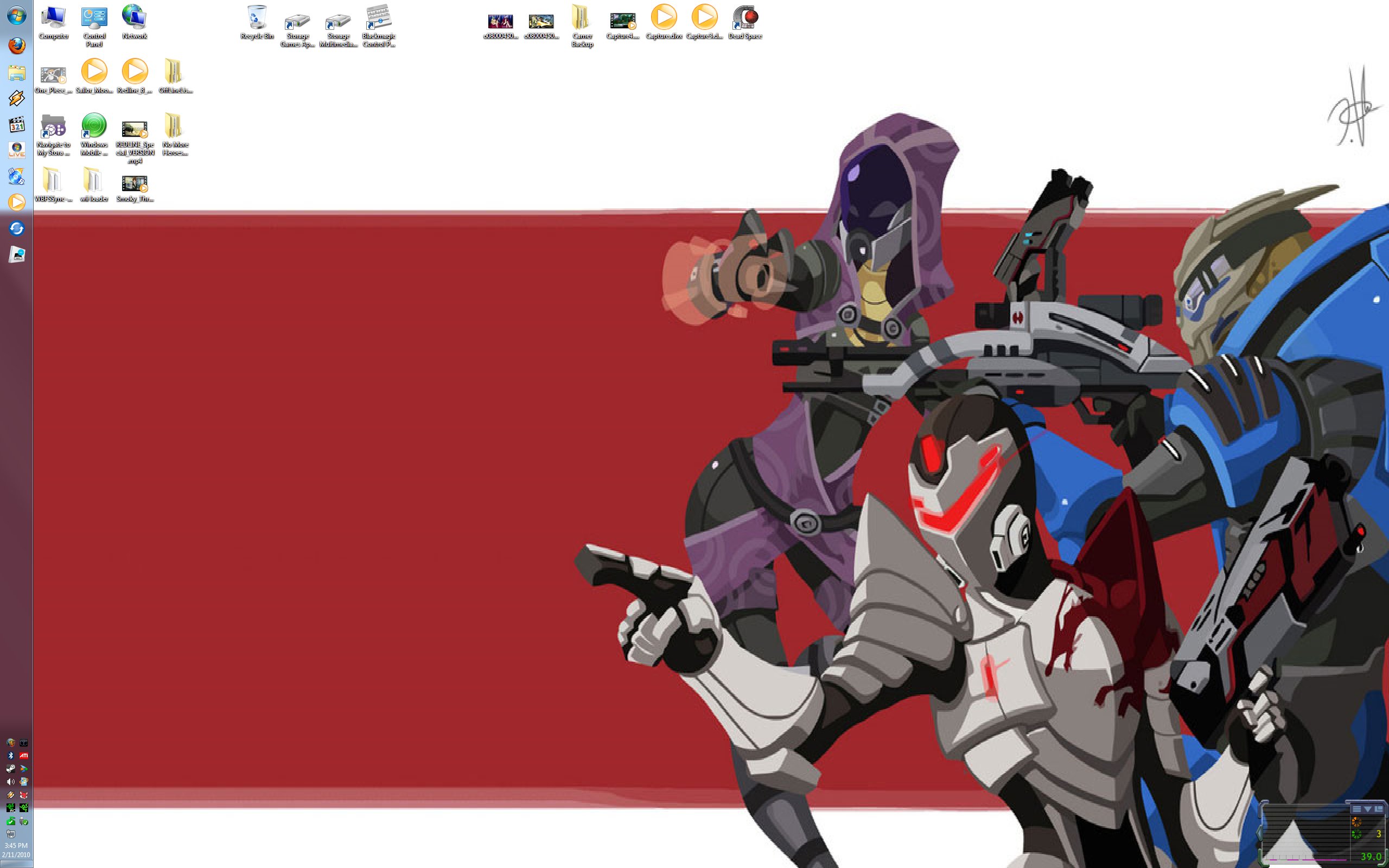
Task: Select the Capture4... video file
Action: pos(623,27)
